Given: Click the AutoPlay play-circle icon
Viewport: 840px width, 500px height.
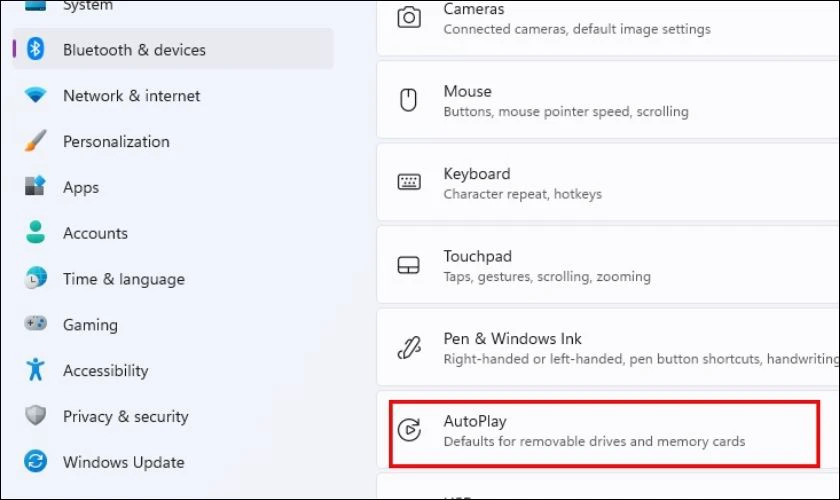Looking at the screenshot, I should click(x=409, y=431).
